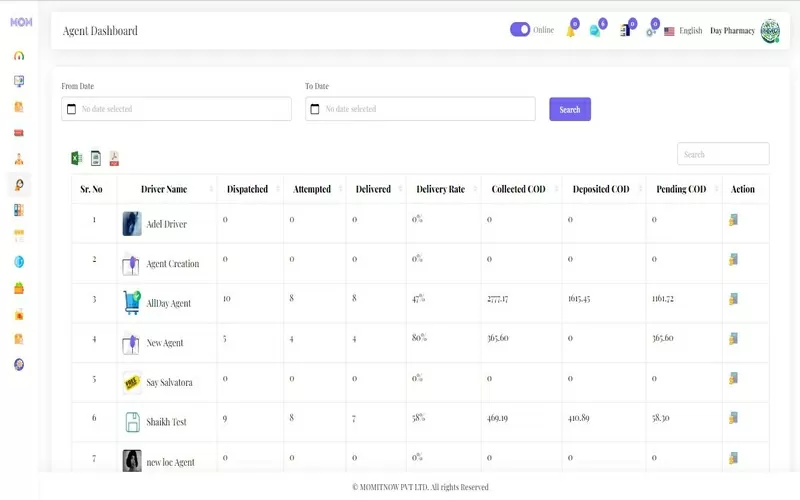The image size is (800, 500).
Task: Sort by Dispatched column
Action: [250, 189]
